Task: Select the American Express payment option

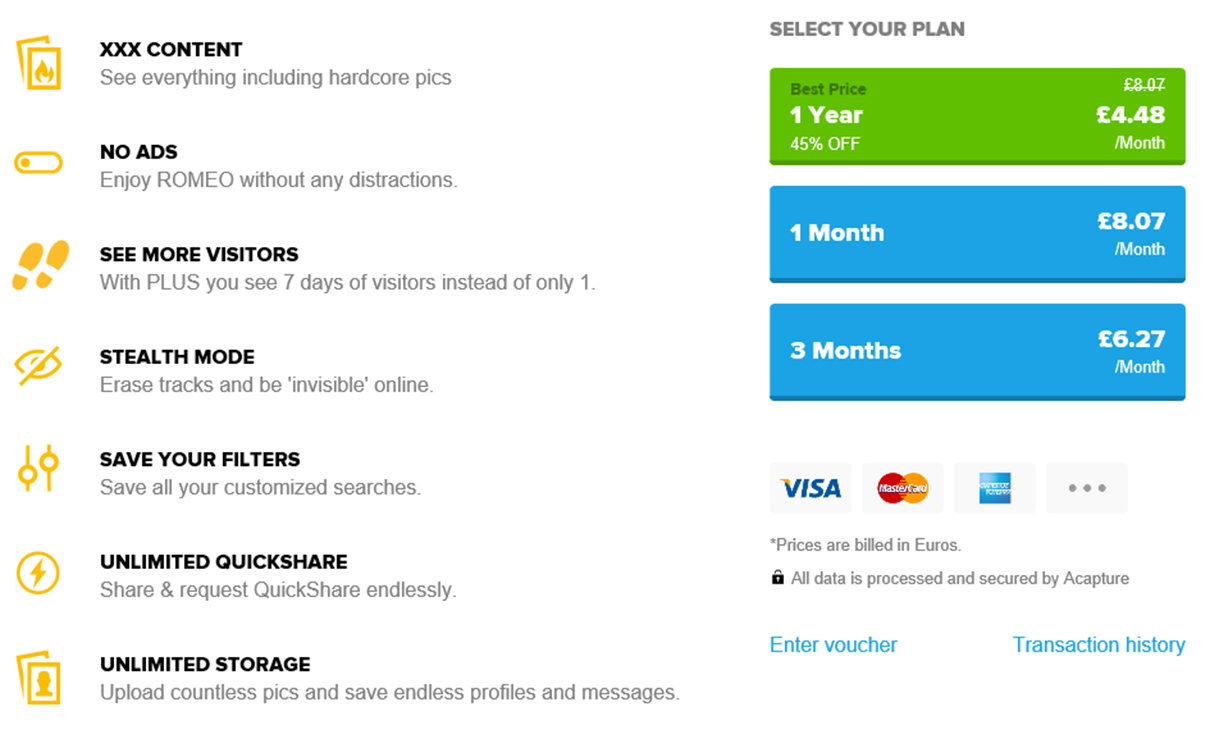Action: (x=994, y=488)
